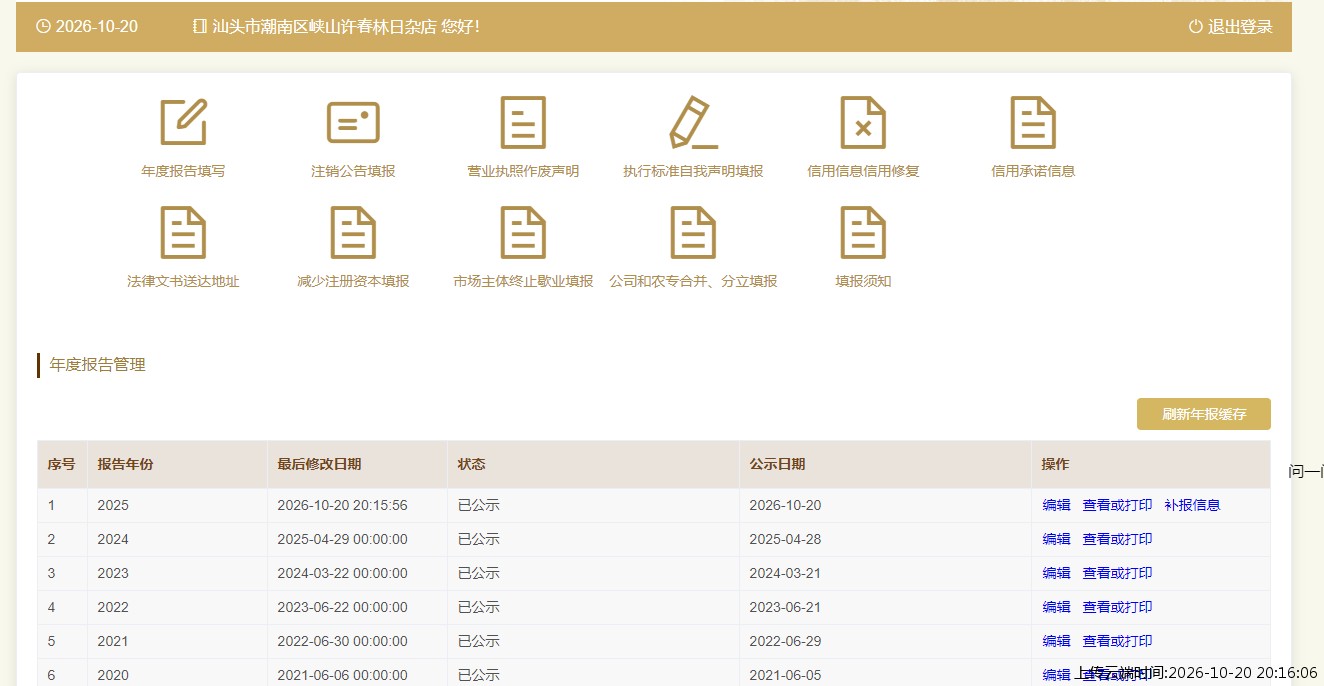Open the 执行标准自我声明填报 pencil icon
Screen dimensions: 1324x686
pyautogui.click(x=693, y=122)
